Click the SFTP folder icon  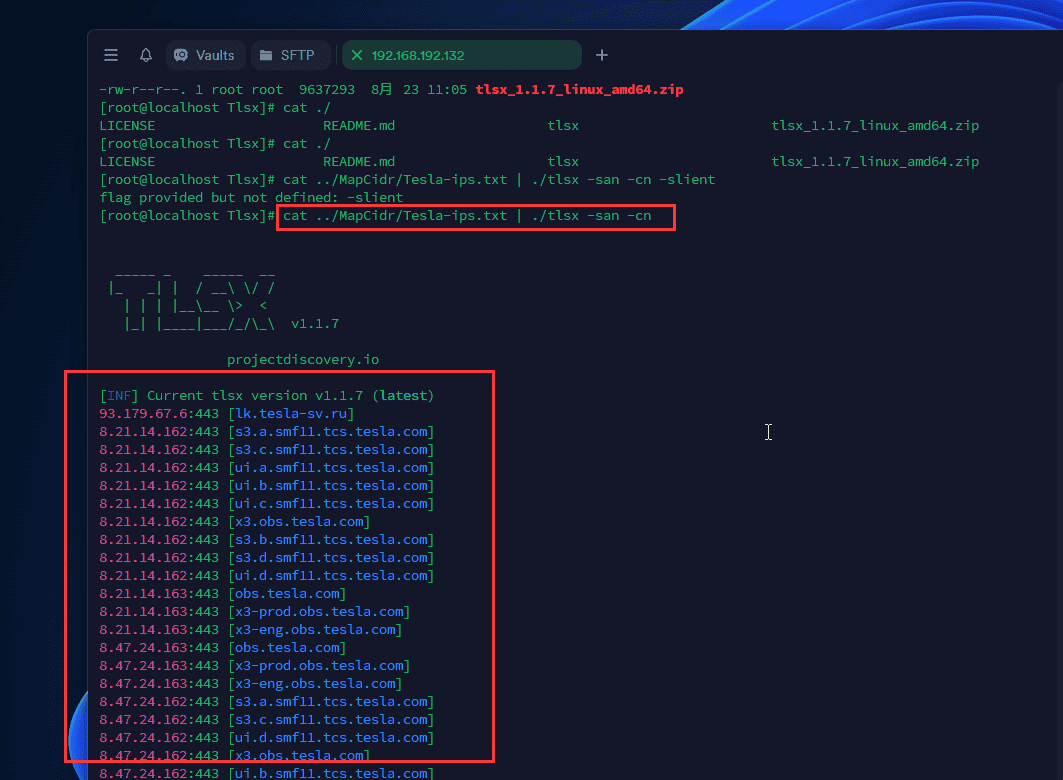coord(266,55)
